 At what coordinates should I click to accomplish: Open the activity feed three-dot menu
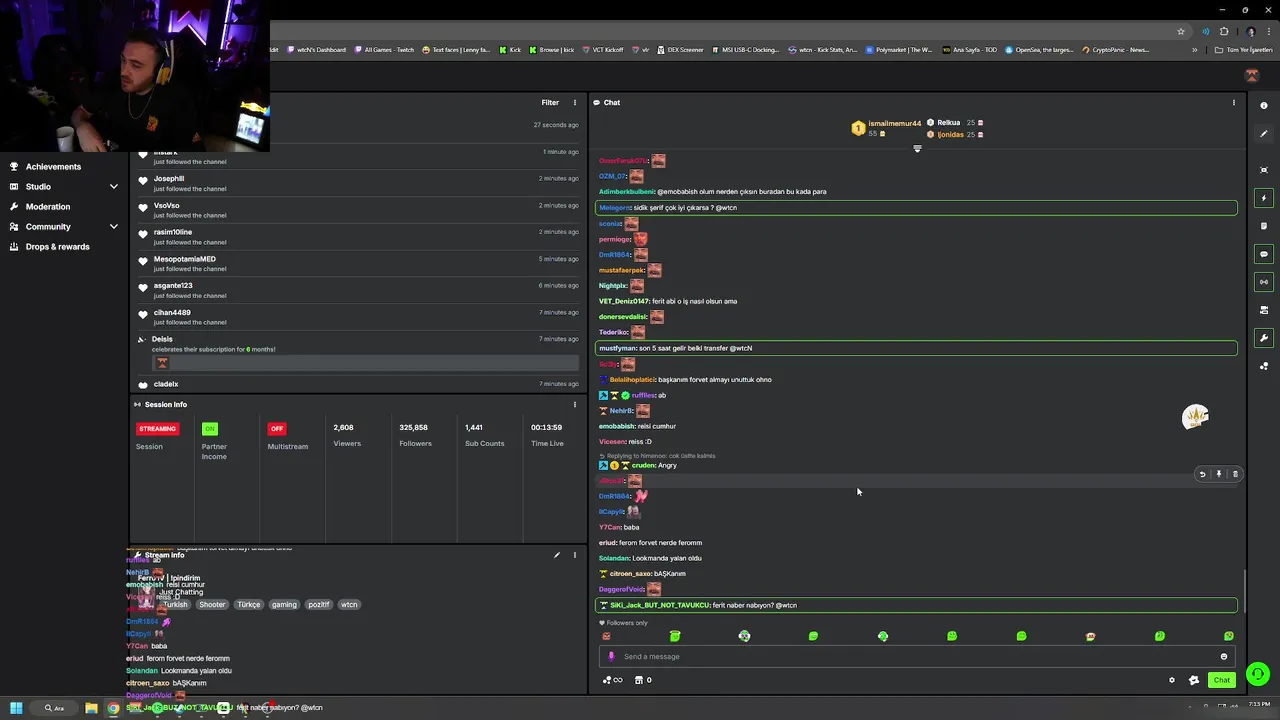click(574, 102)
